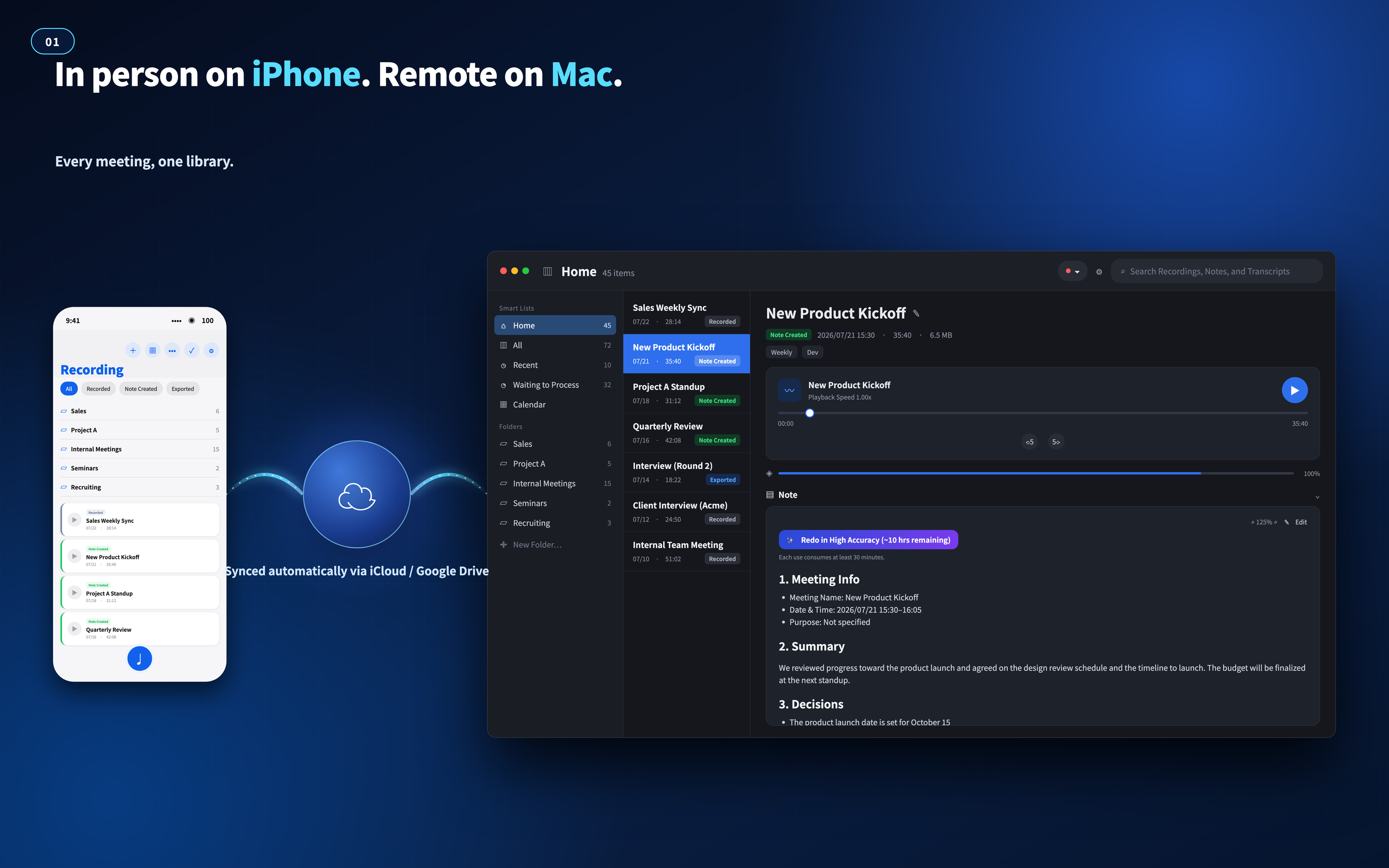Select the Internal Team Meeting recording
The width and height of the screenshot is (1389, 868).
click(686, 552)
